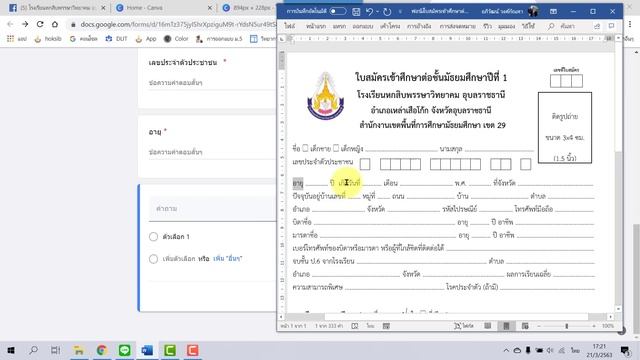Switch to รีวิว (Review) ribbon tab
640x360 pixels.
point(487,26)
